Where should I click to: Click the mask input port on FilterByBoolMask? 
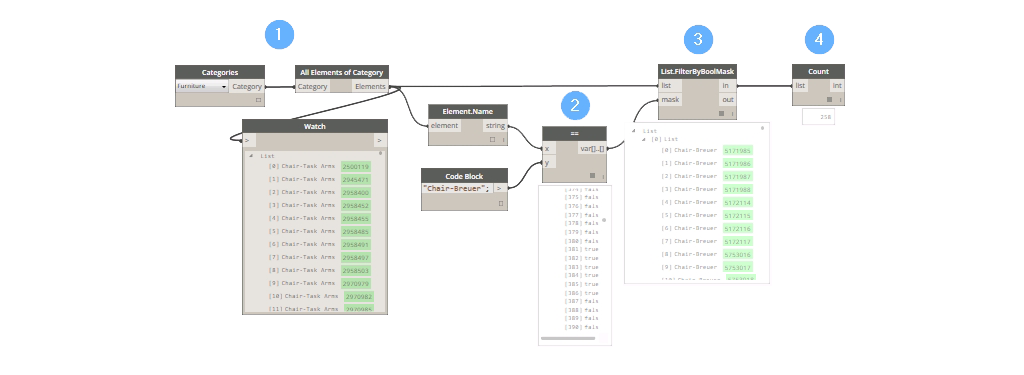[x=670, y=99]
